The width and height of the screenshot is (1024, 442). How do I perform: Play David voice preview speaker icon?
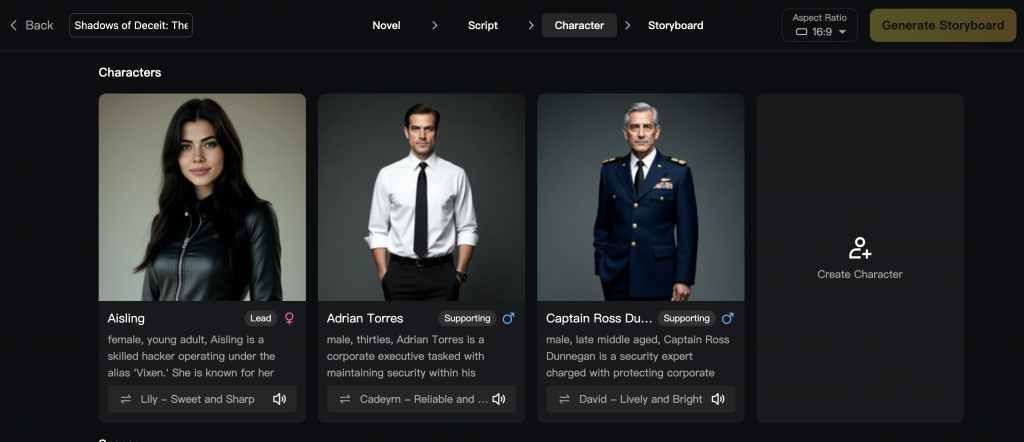click(x=717, y=399)
